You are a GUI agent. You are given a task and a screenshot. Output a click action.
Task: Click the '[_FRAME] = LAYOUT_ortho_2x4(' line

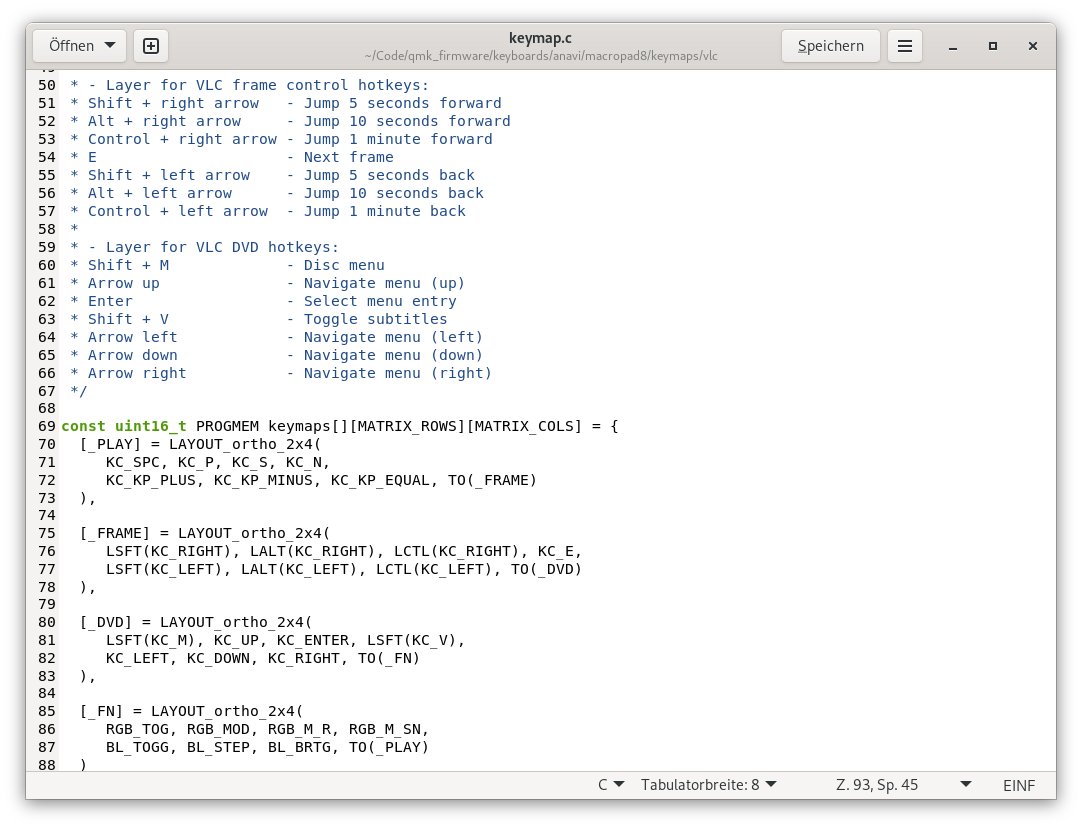(205, 533)
